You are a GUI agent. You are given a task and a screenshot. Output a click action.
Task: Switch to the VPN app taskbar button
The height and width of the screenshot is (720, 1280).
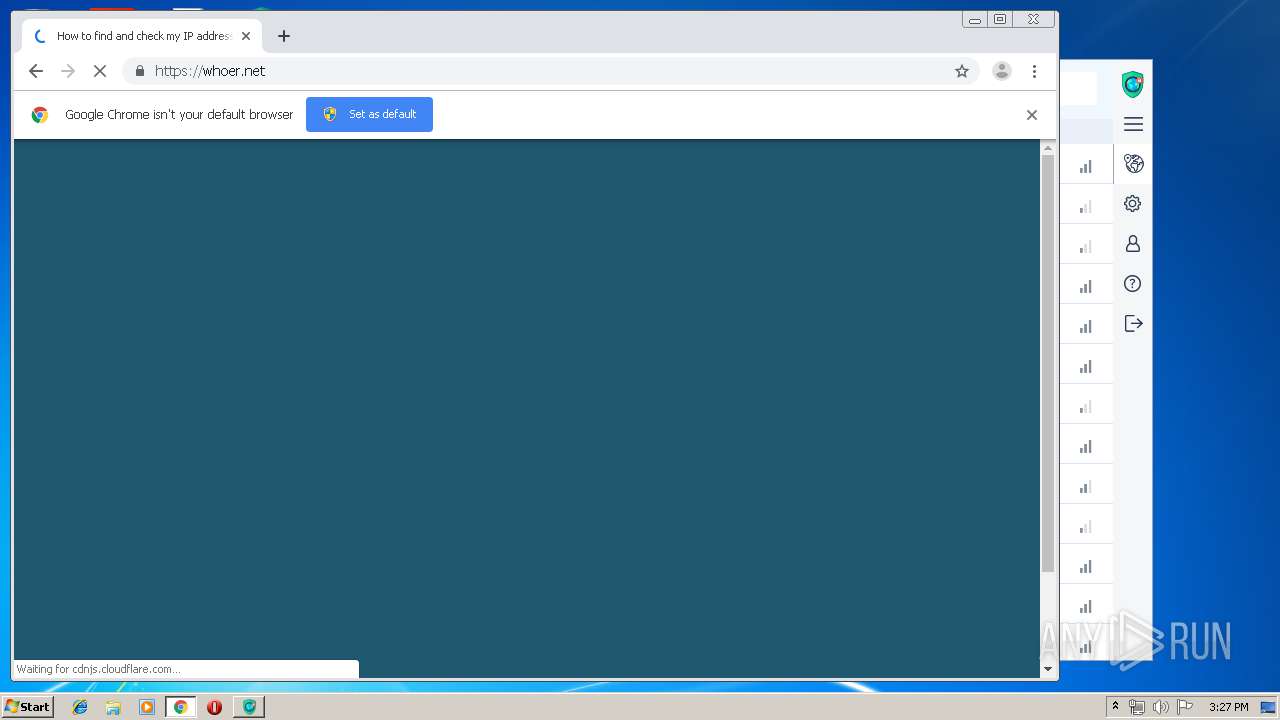(x=249, y=707)
